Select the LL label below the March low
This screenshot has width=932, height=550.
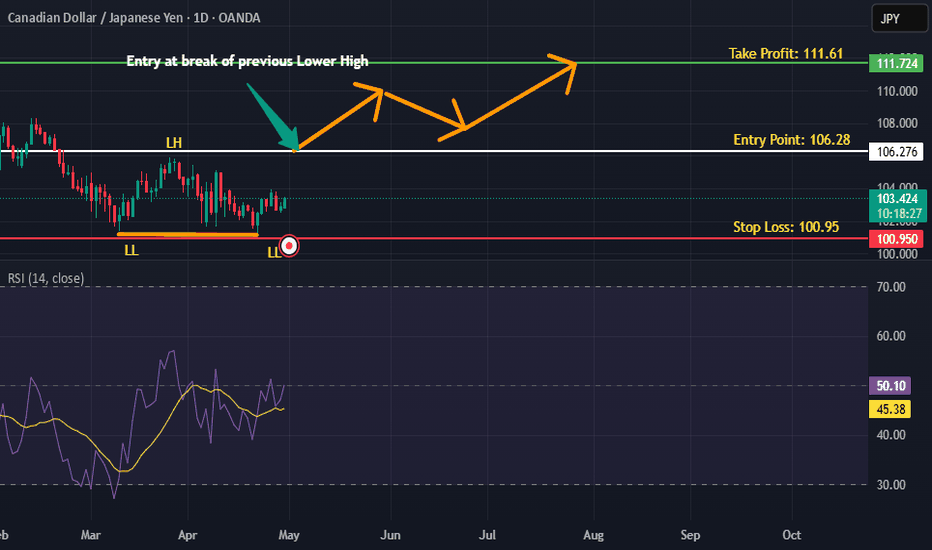[x=131, y=250]
